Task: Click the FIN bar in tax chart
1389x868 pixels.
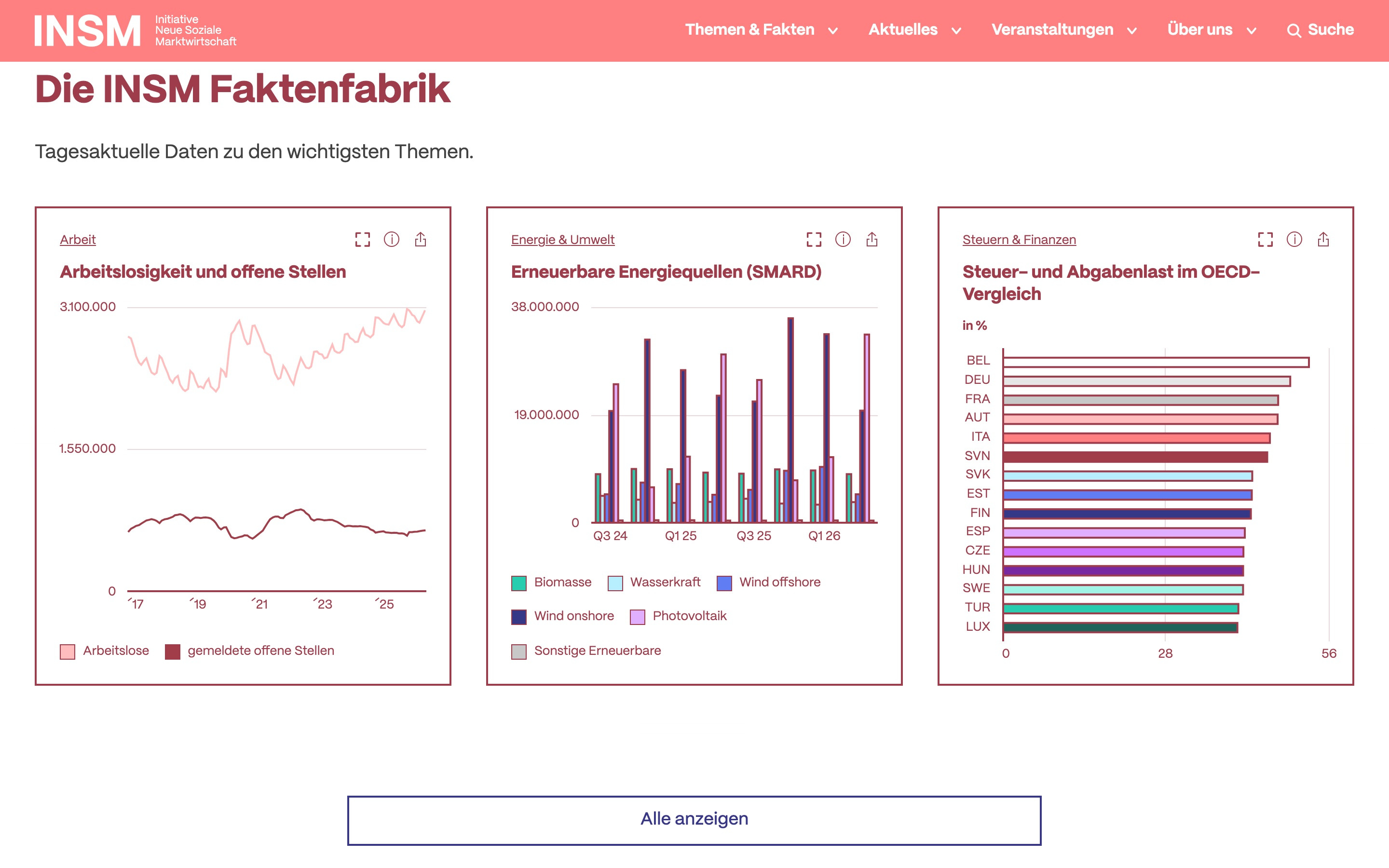Action: point(1127,514)
